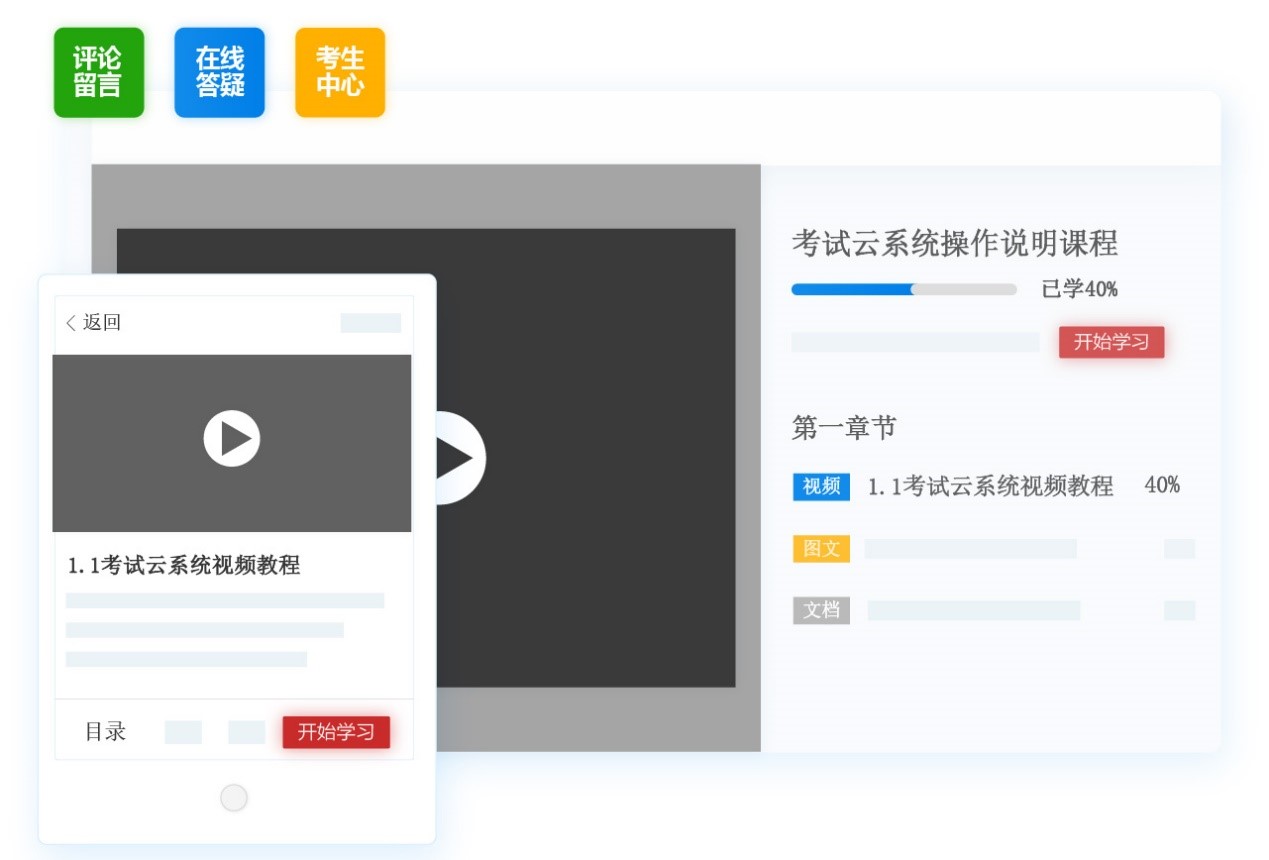
Task: Click the 返回 back arrow
Action: click(71, 323)
